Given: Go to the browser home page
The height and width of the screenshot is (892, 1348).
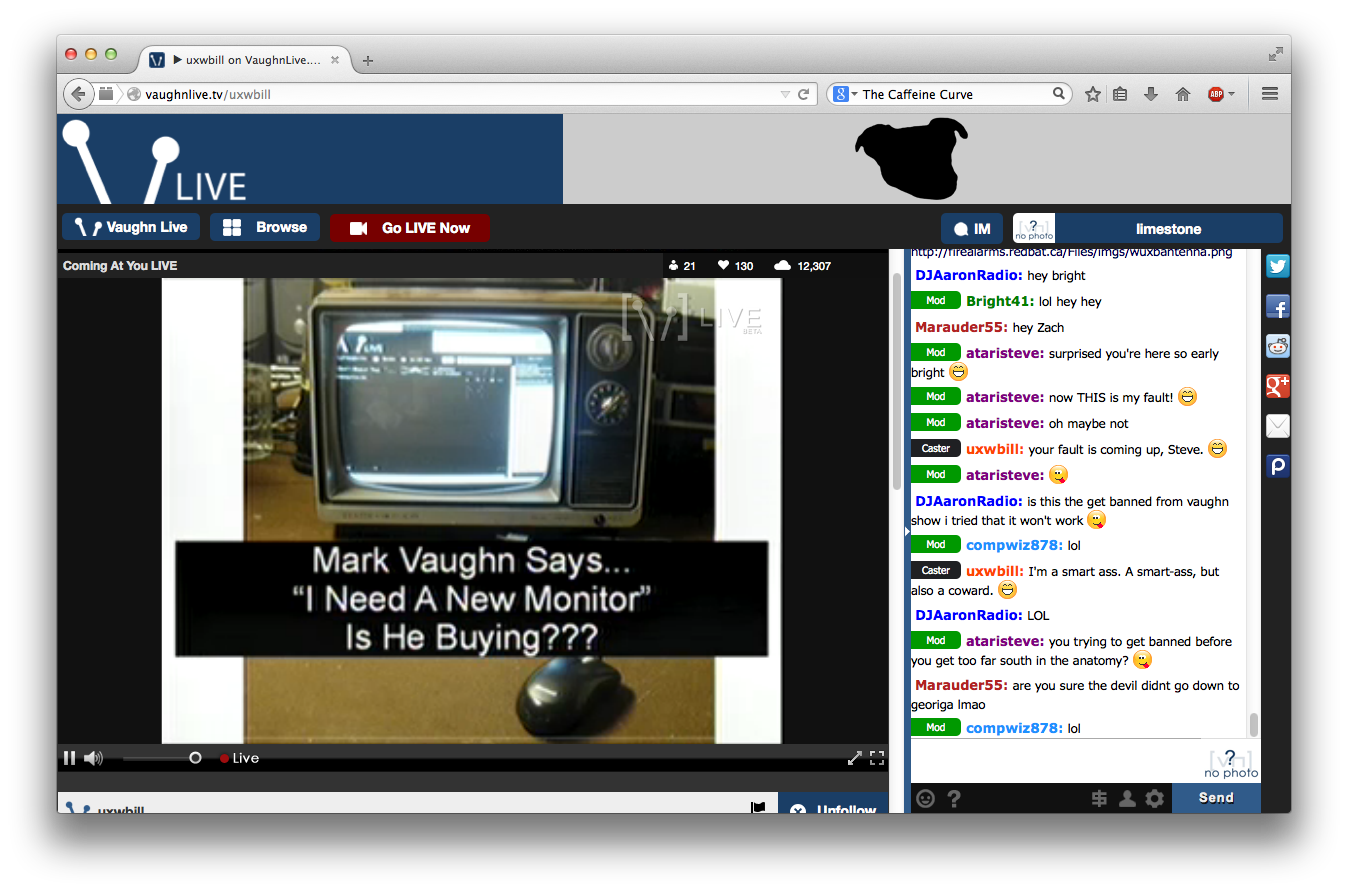Looking at the screenshot, I should (1183, 94).
